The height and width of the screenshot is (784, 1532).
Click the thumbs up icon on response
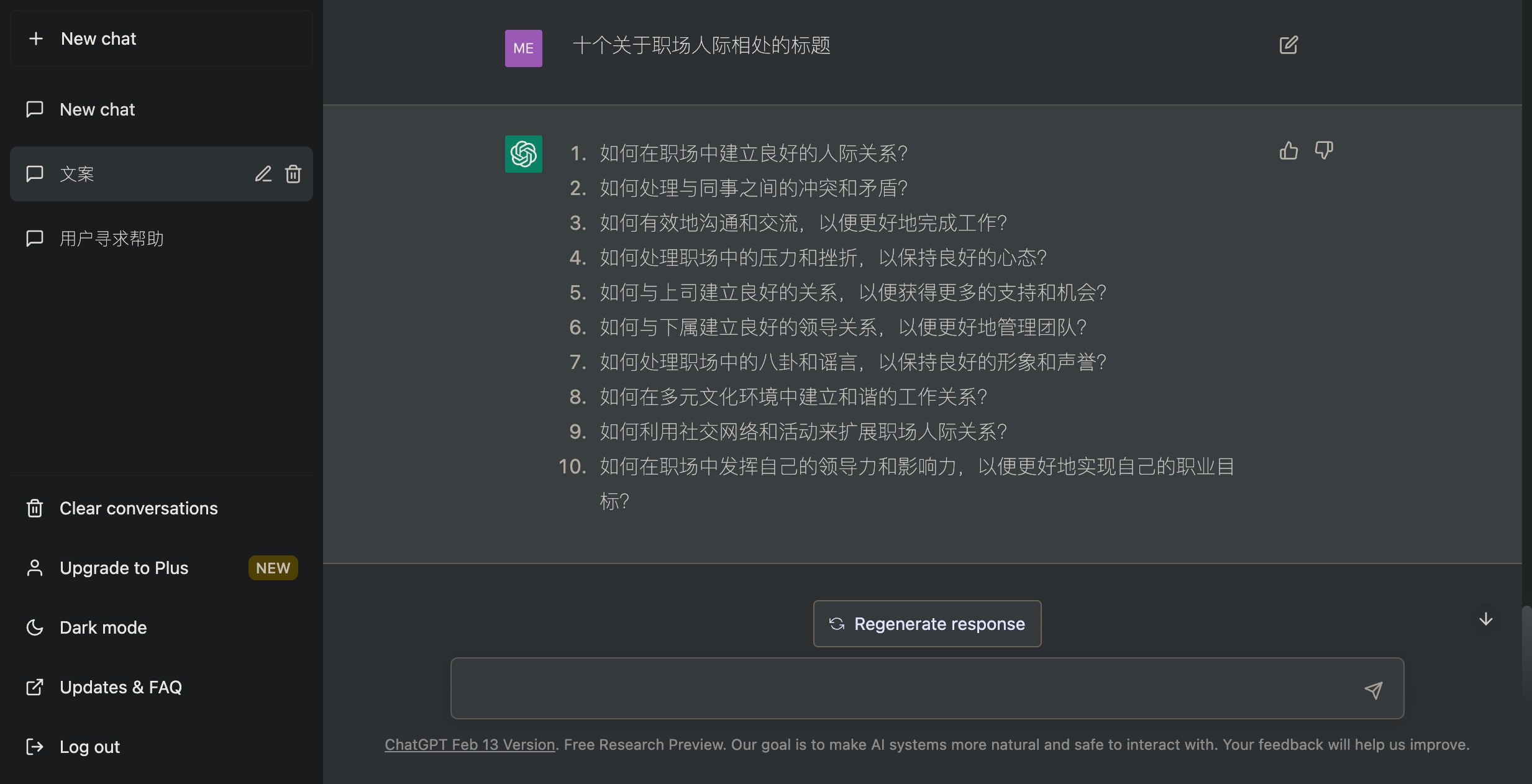pyautogui.click(x=1288, y=151)
